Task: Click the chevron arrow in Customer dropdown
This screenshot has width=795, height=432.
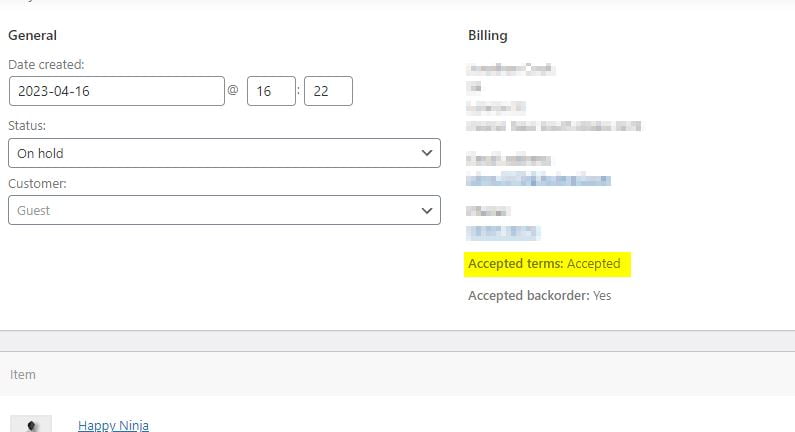Action: coord(427,210)
